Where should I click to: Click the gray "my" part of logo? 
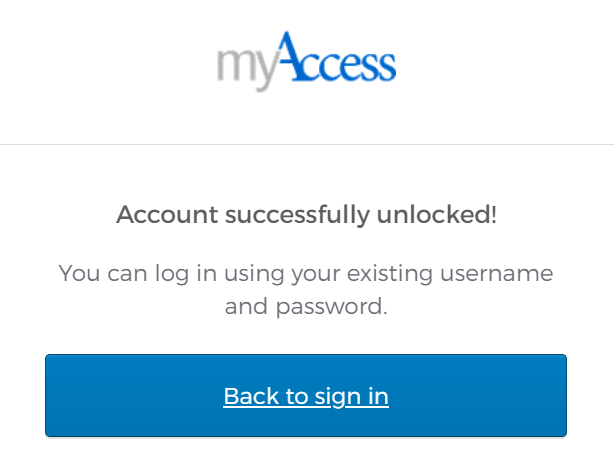242,68
